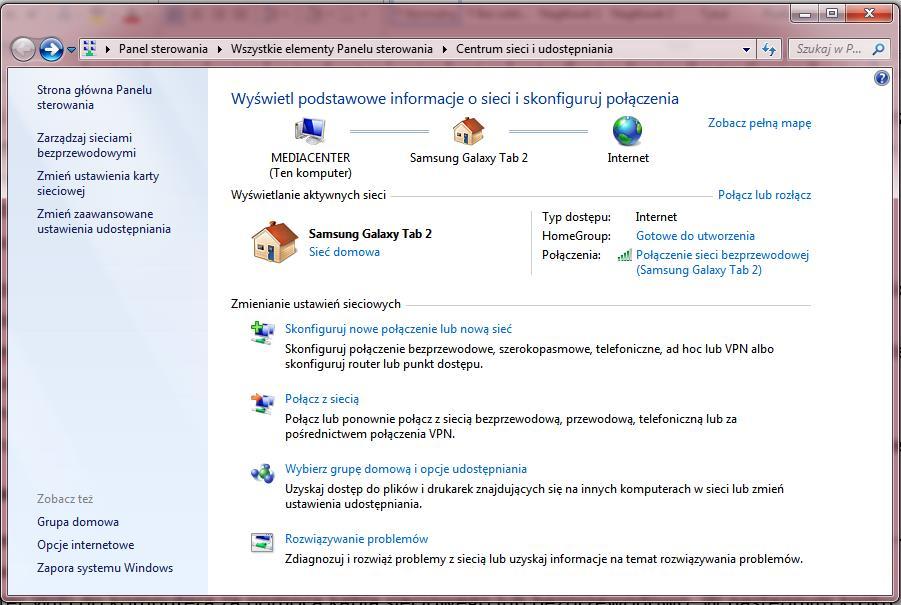
Task: Click the icon beside Połącz z siecią
Action: pyautogui.click(x=263, y=403)
